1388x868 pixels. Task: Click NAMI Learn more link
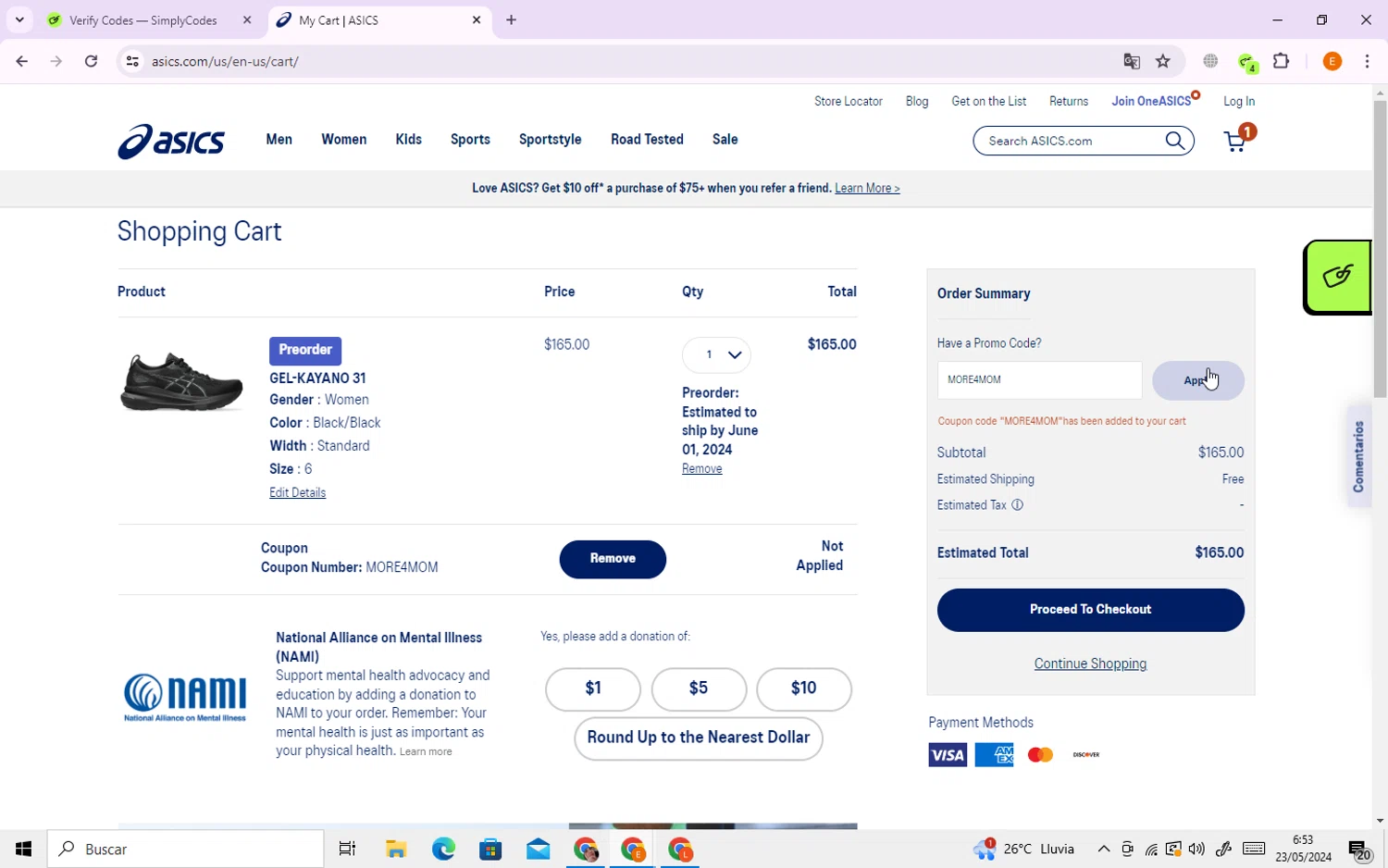click(426, 751)
